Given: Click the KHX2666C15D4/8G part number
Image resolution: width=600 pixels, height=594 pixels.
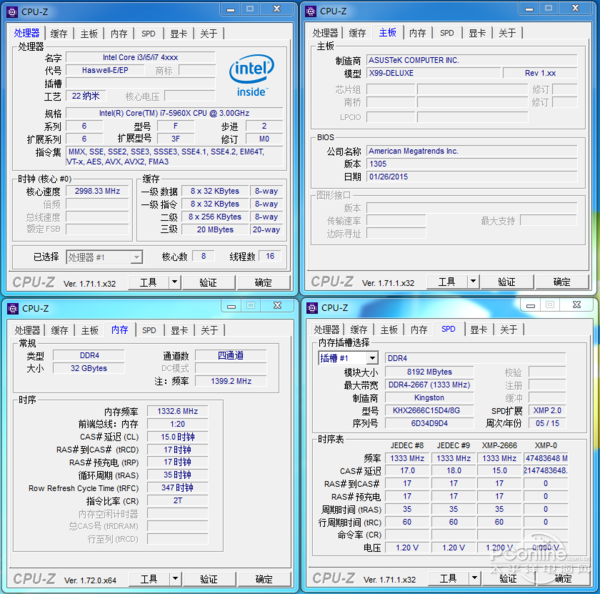Looking at the screenshot, I should pyautogui.click(x=429, y=411).
